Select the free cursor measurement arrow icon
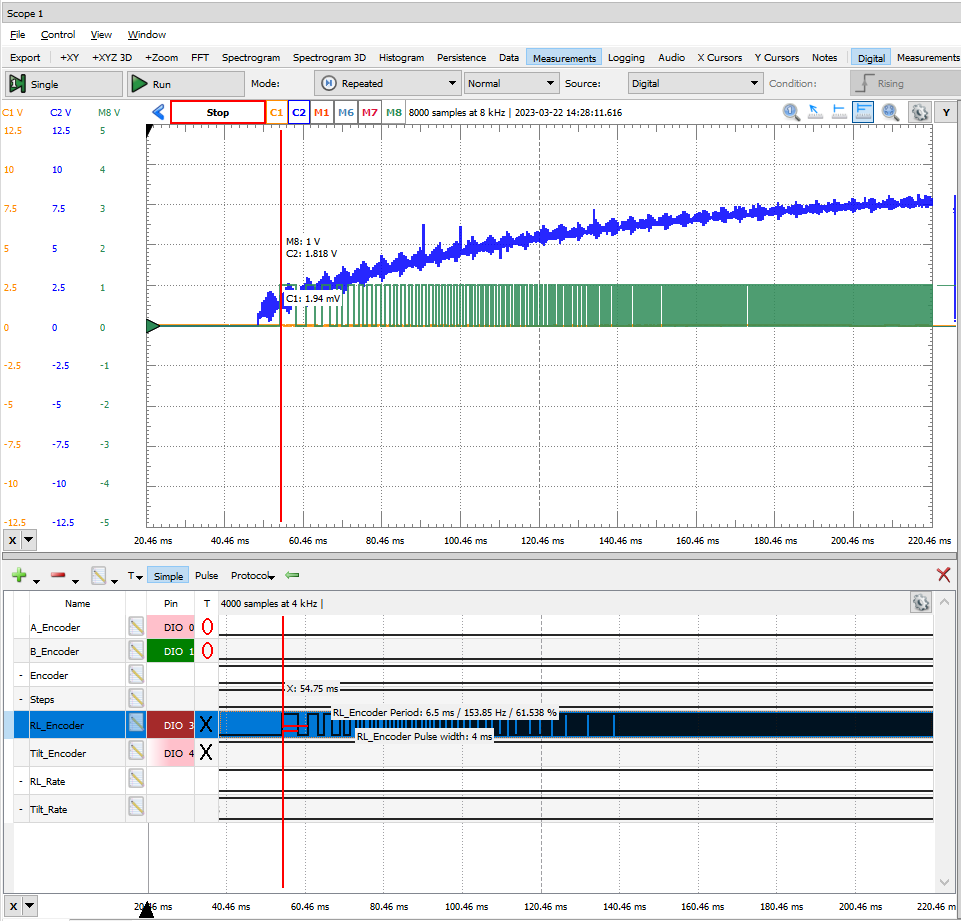 click(815, 112)
